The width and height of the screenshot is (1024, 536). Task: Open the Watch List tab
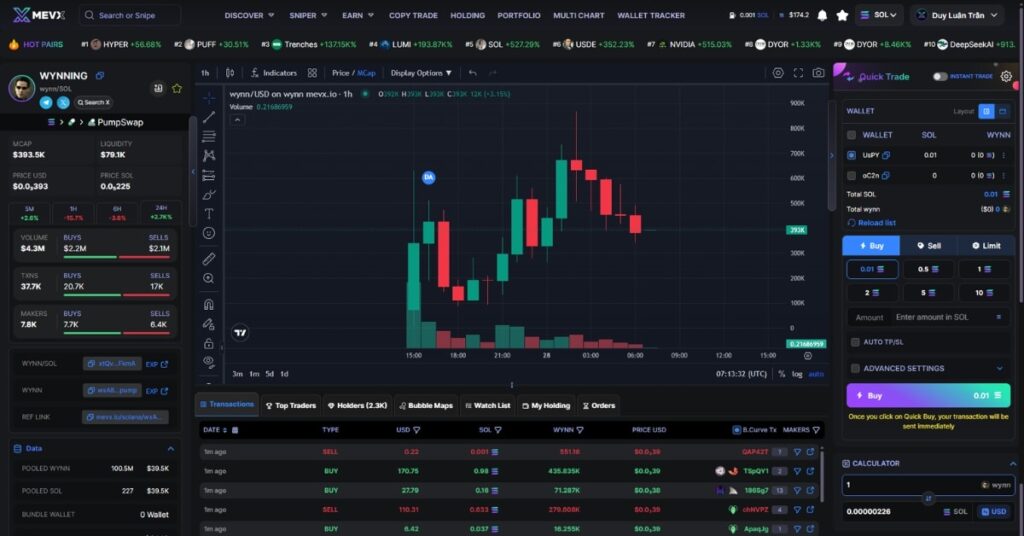click(488, 405)
